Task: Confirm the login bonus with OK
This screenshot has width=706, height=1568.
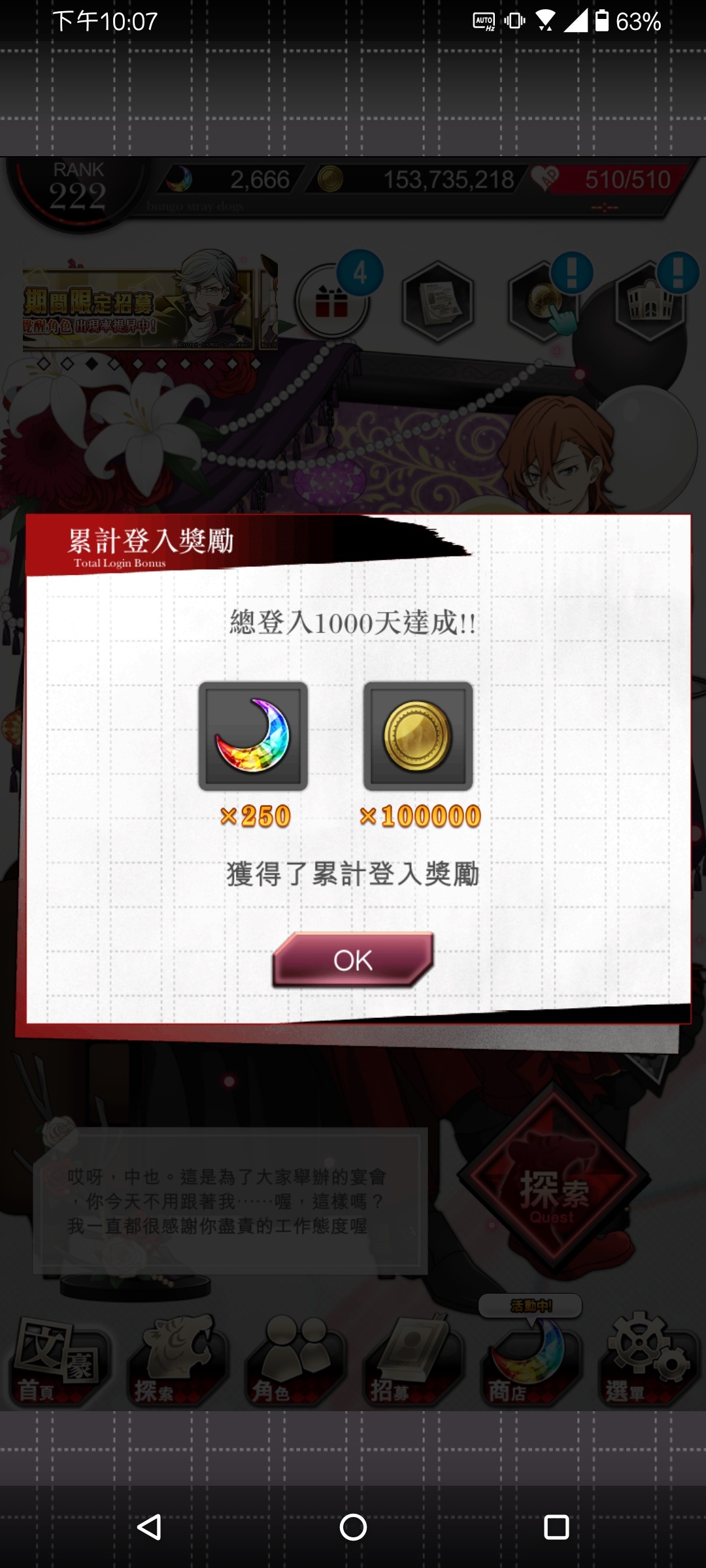Action: click(353, 959)
